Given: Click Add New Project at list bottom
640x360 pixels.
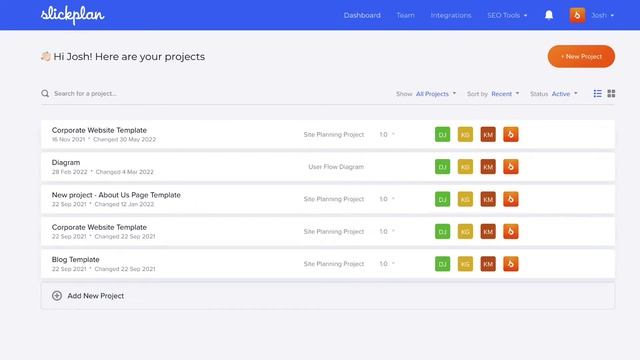Looking at the screenshot, I should pyautogui.click(x=328, y=296).
